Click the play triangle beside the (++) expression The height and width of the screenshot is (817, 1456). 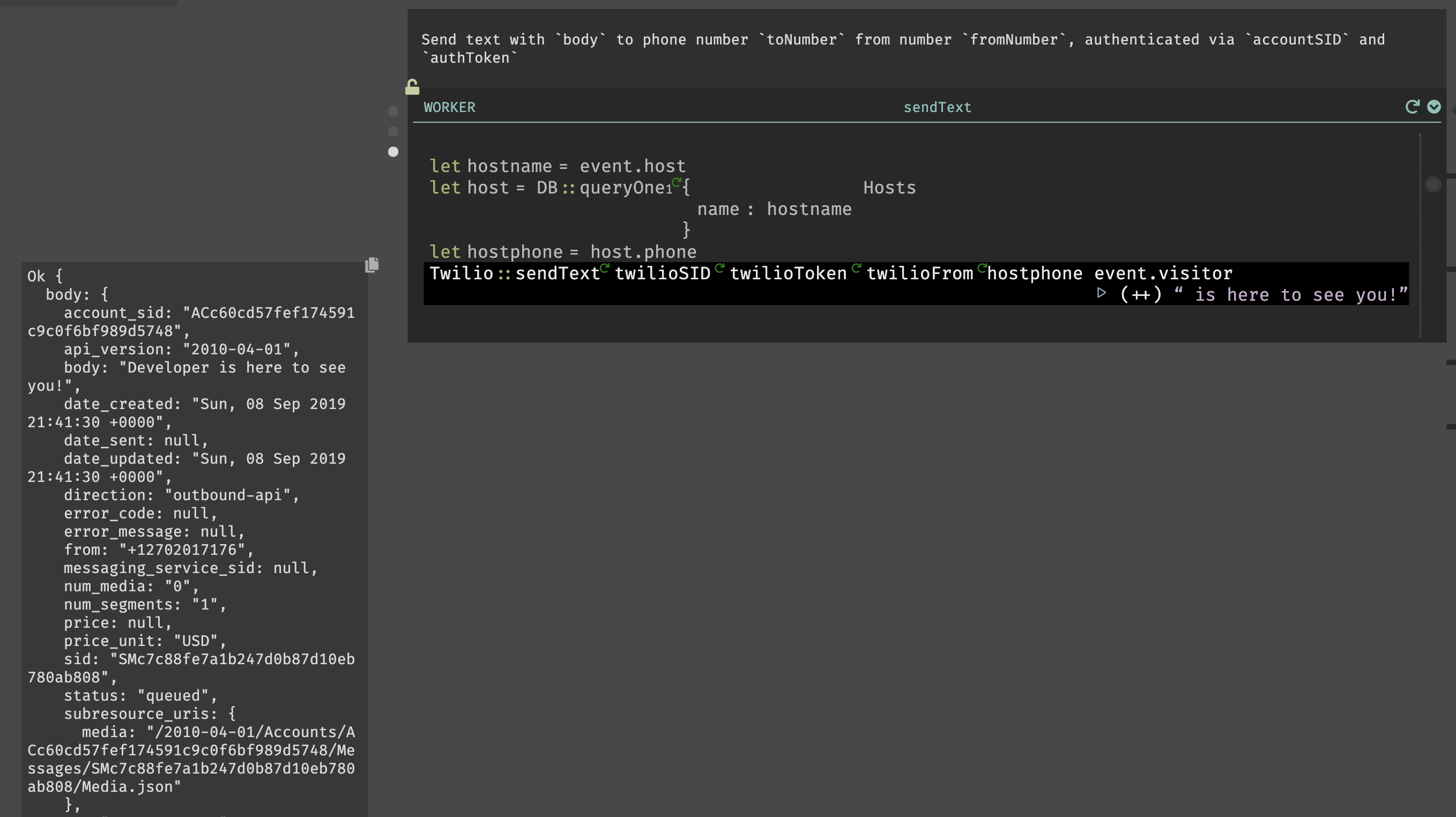pyautogui.click(x=1101, y=293)
